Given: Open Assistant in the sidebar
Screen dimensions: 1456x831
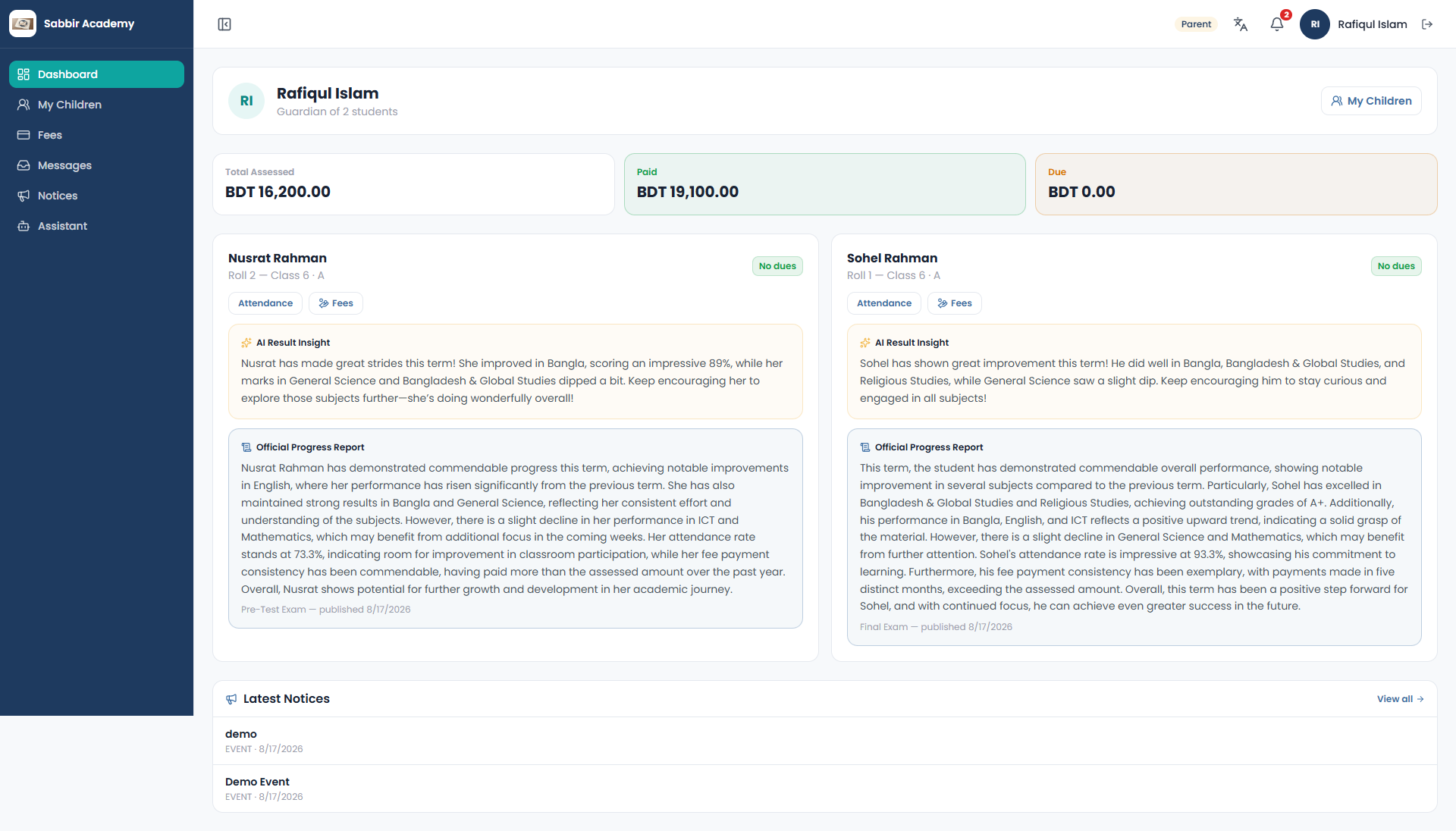Looking at the screenshot, I should (x=96, y=226).
